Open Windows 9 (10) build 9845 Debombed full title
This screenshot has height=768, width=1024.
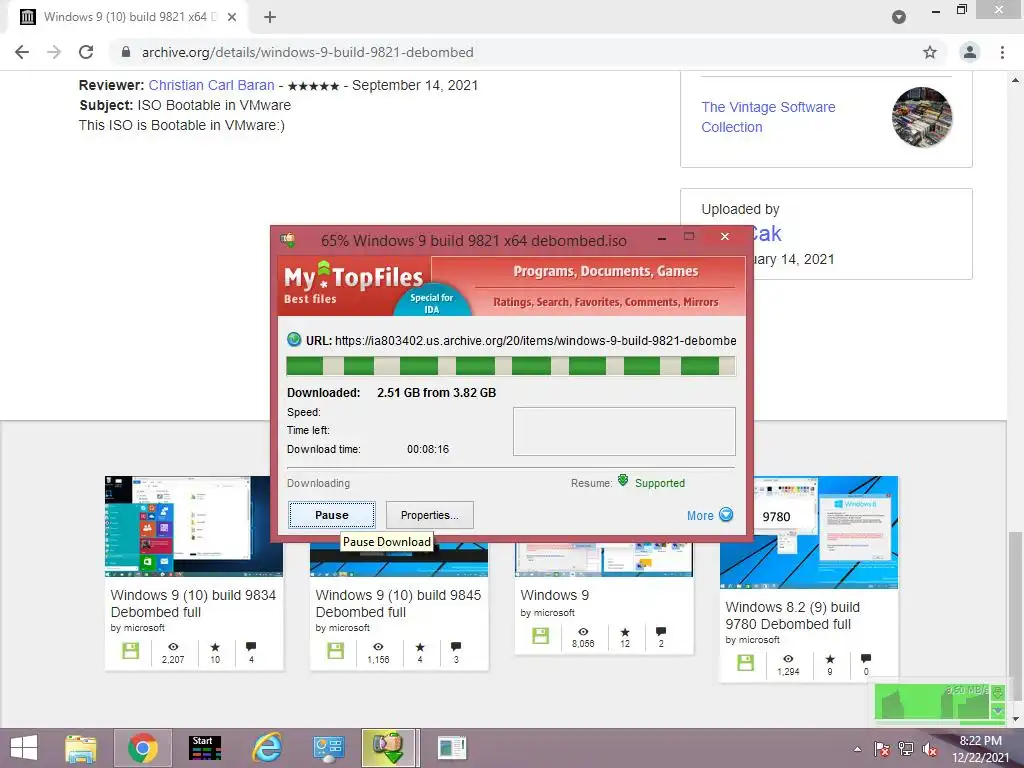398,603
